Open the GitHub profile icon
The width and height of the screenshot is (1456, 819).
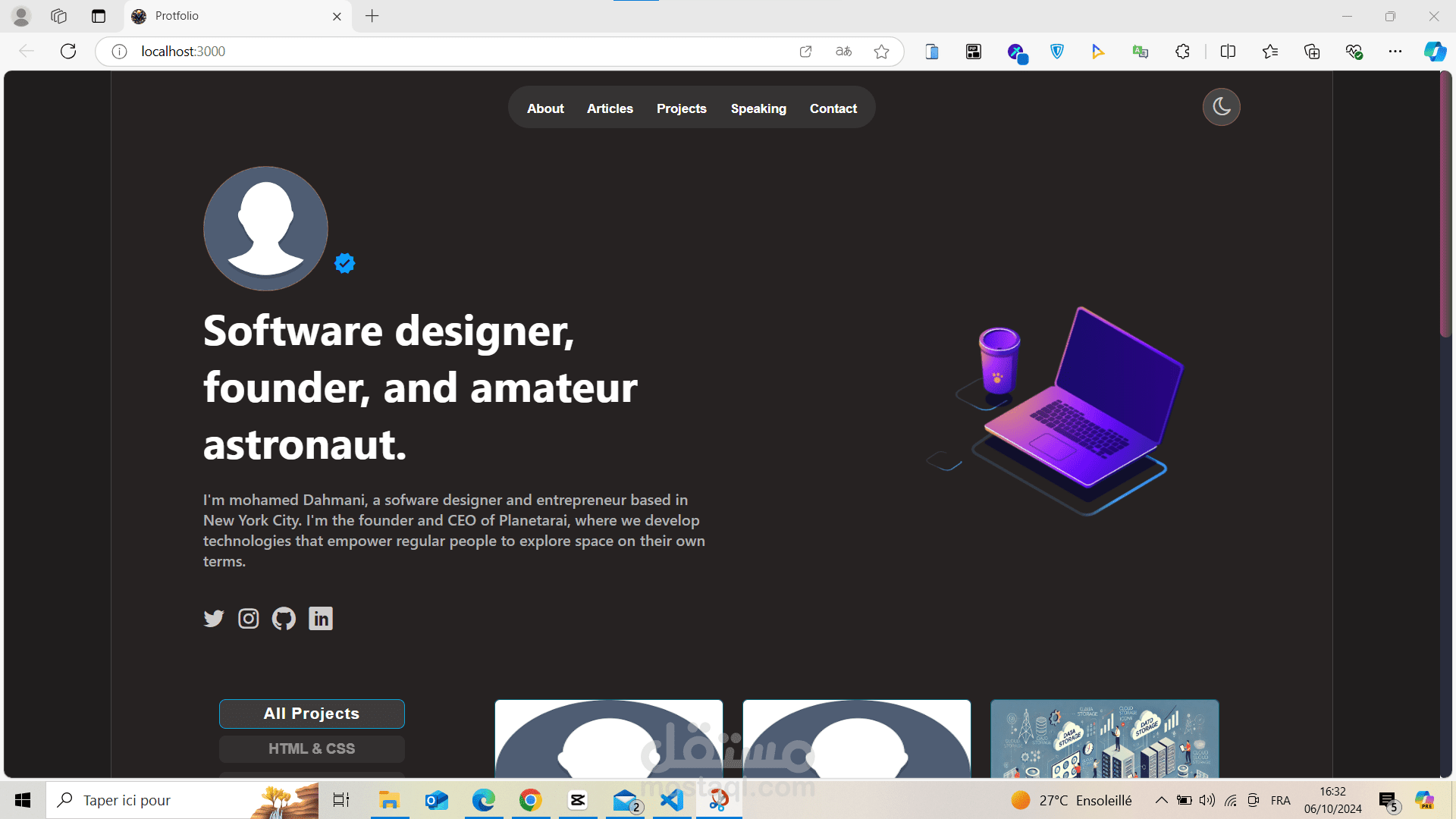(284, 619)
